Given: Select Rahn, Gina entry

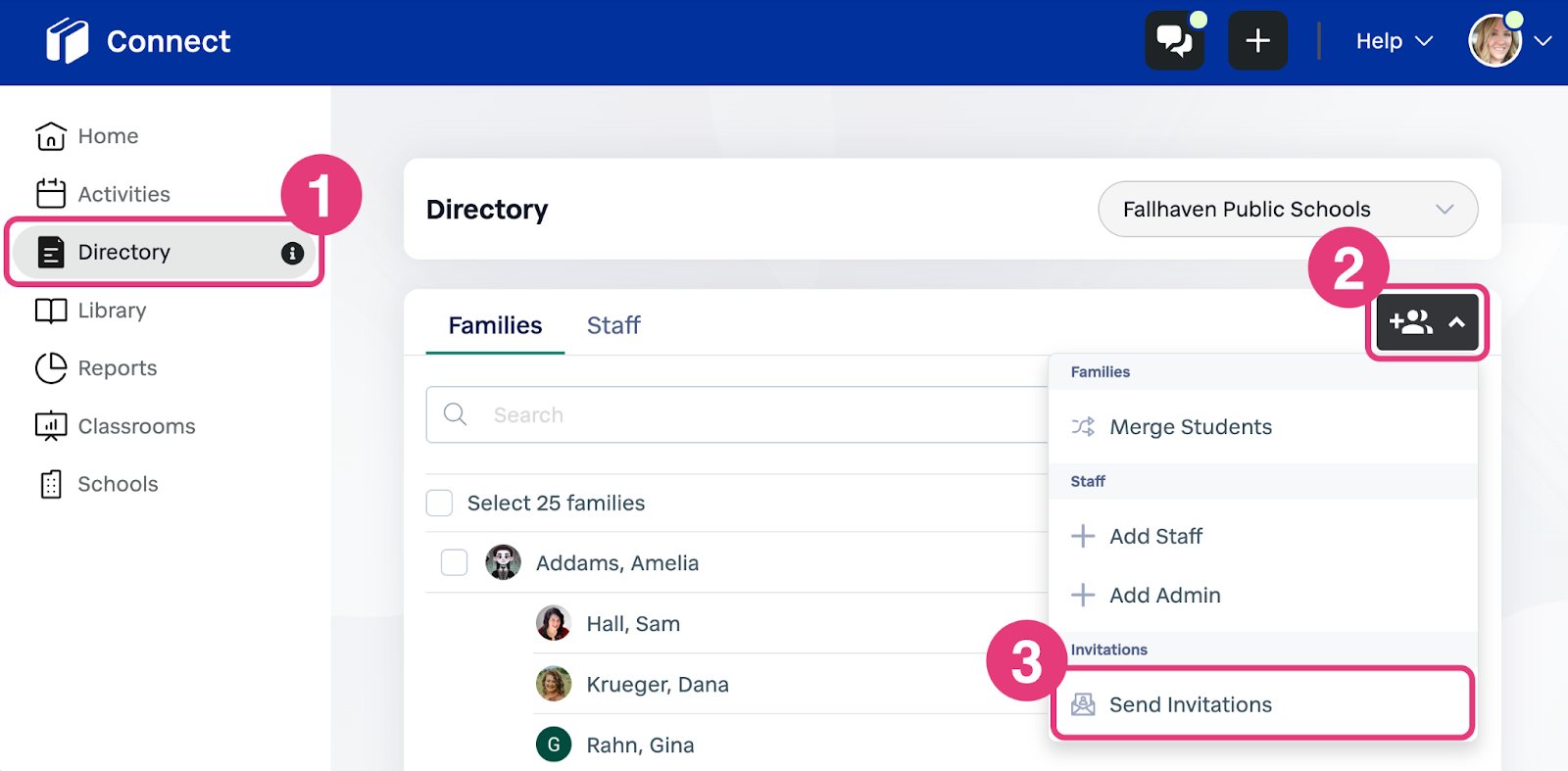Looking at the screenshot, I should (640, 746).
